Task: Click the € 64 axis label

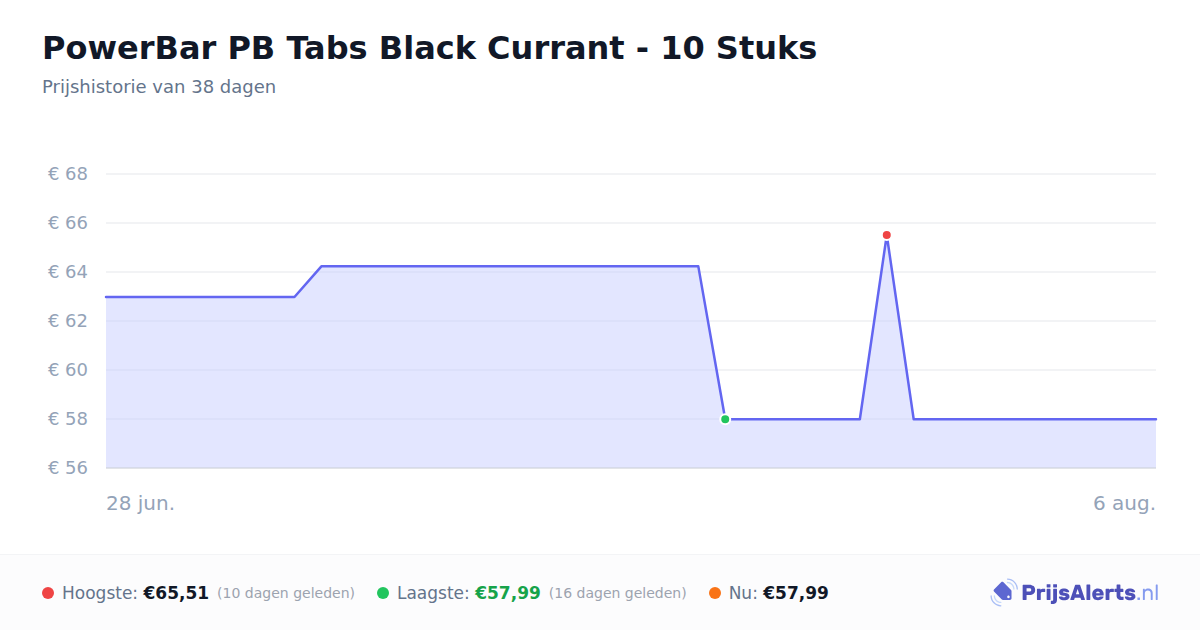Action: 68,272
